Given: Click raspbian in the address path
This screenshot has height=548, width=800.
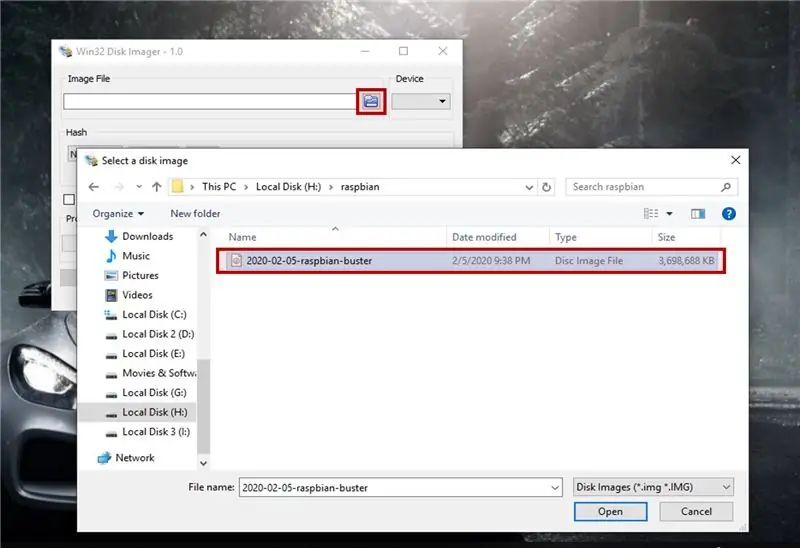Looking at the screenshot, I should [360, 187].
